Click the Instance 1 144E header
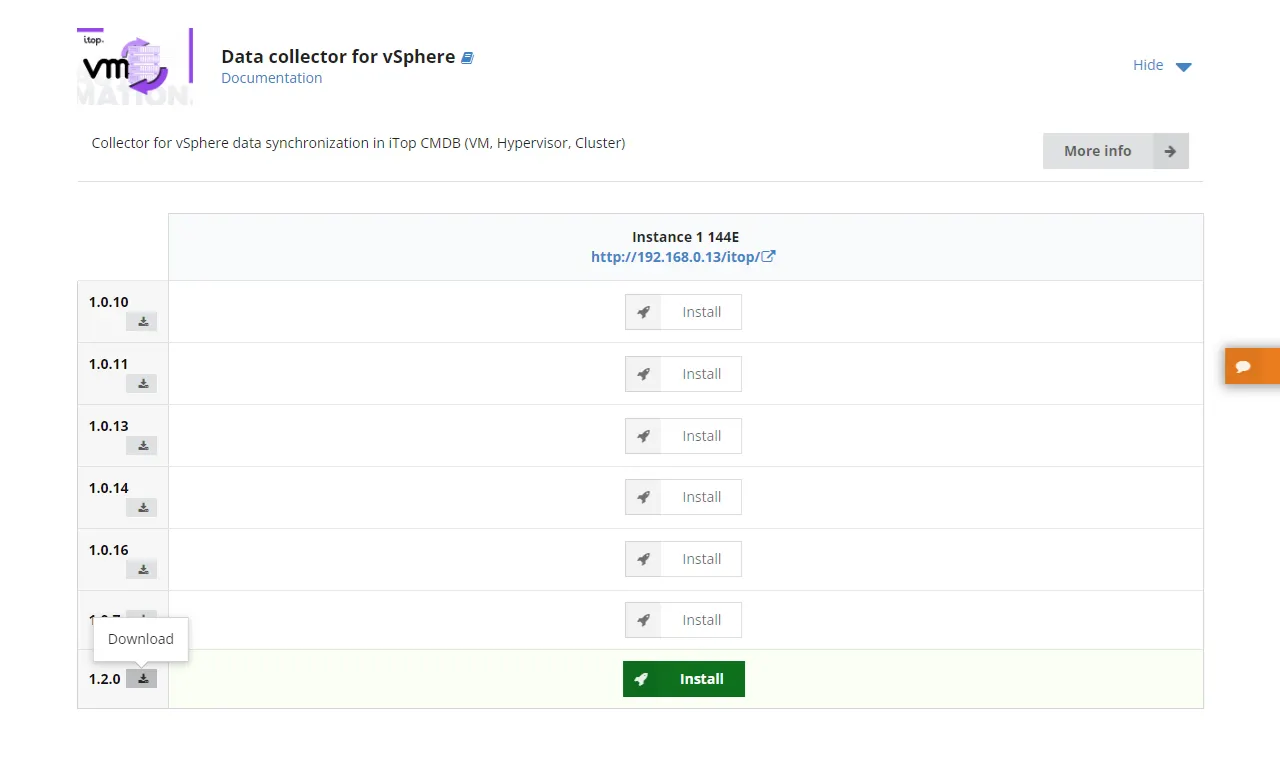Image resolution: width=1280 pixels, height=768 pixels. point(685,237)
